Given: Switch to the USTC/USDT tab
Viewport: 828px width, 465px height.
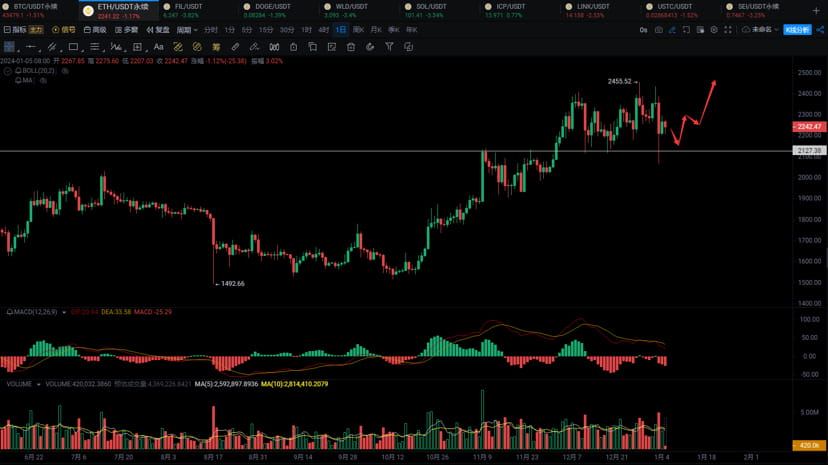Looking at the screenshot, I should [670, 11].
